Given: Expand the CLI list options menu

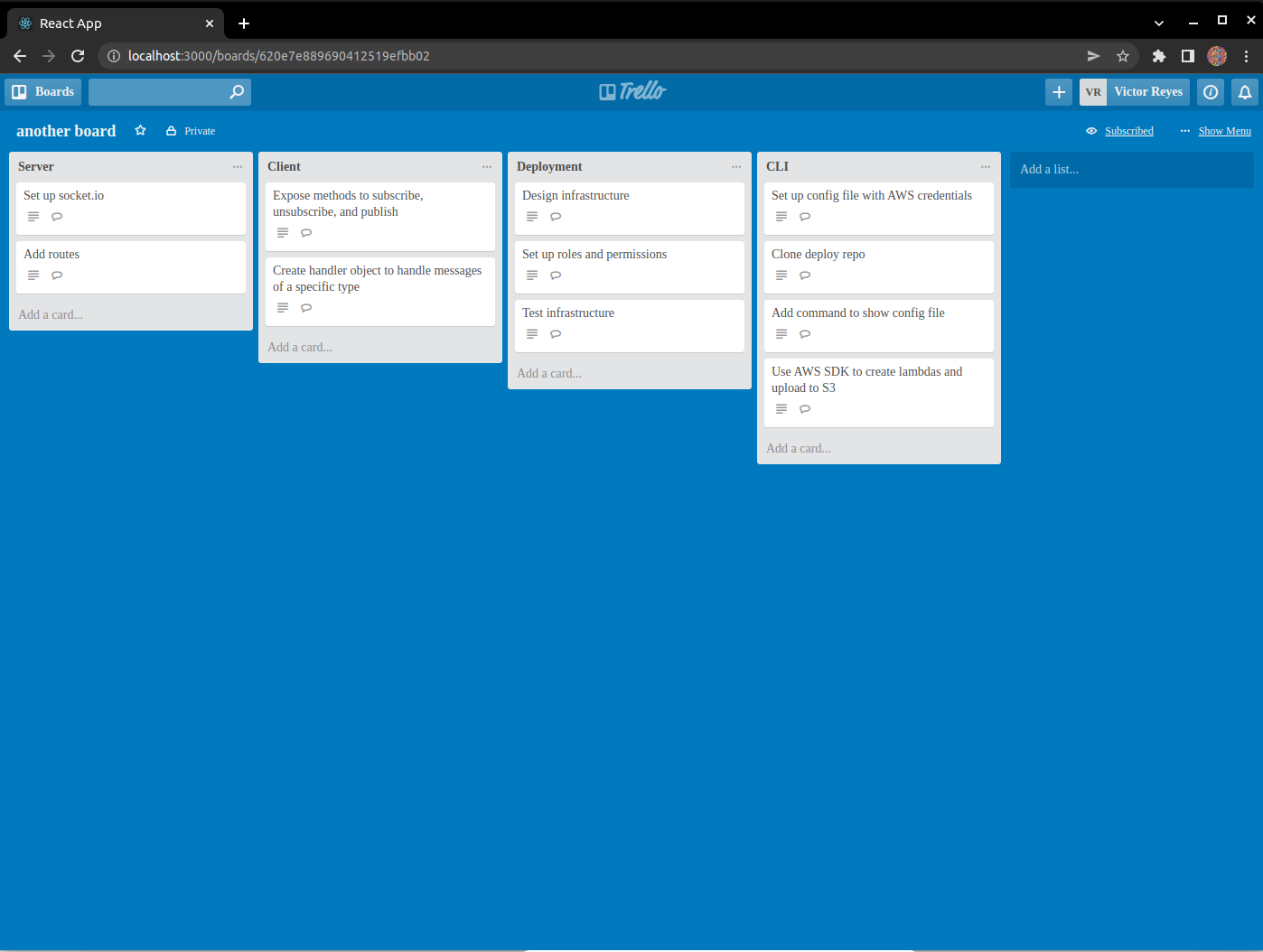Looking at the screenshot, I should click(986, 167).
